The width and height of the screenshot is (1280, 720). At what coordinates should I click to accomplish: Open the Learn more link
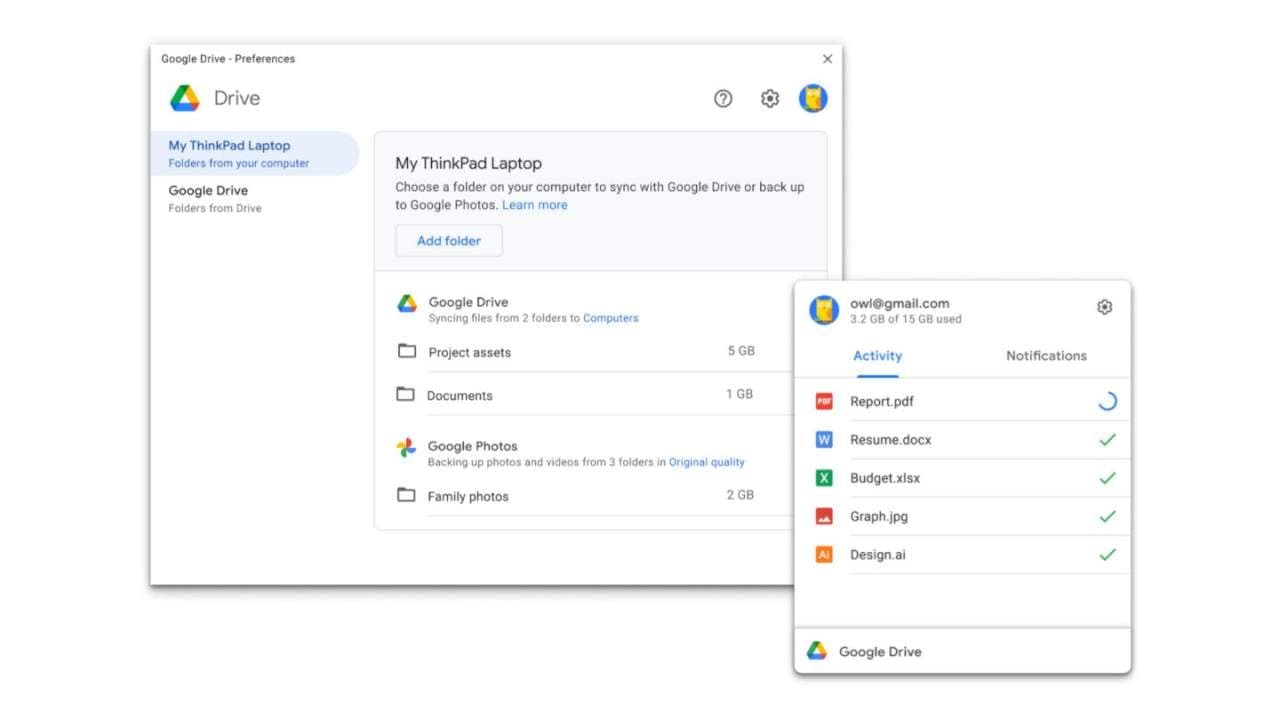[x=535, y=204]
